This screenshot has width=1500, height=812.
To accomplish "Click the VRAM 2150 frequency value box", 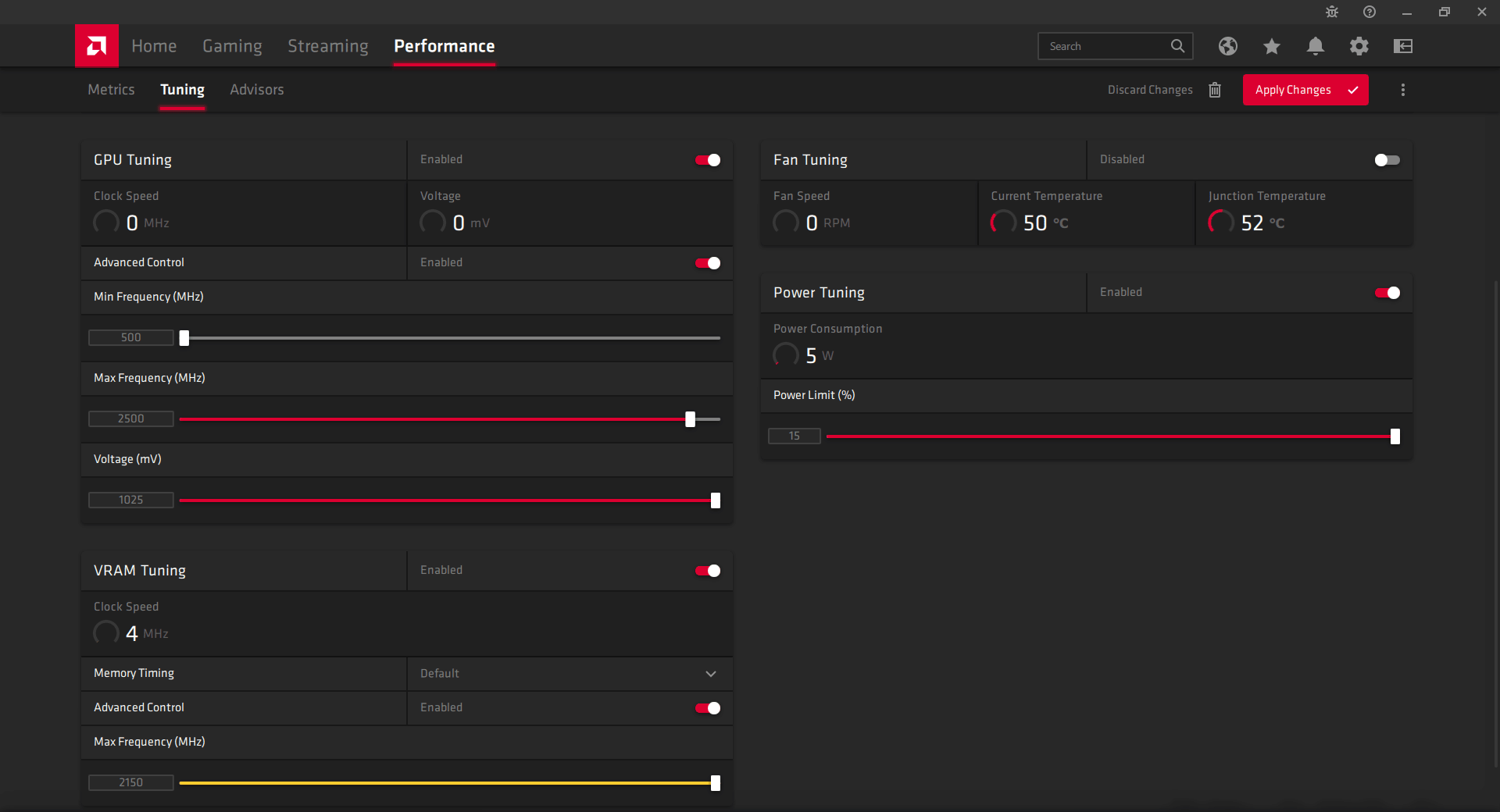I will click(131, 783).
